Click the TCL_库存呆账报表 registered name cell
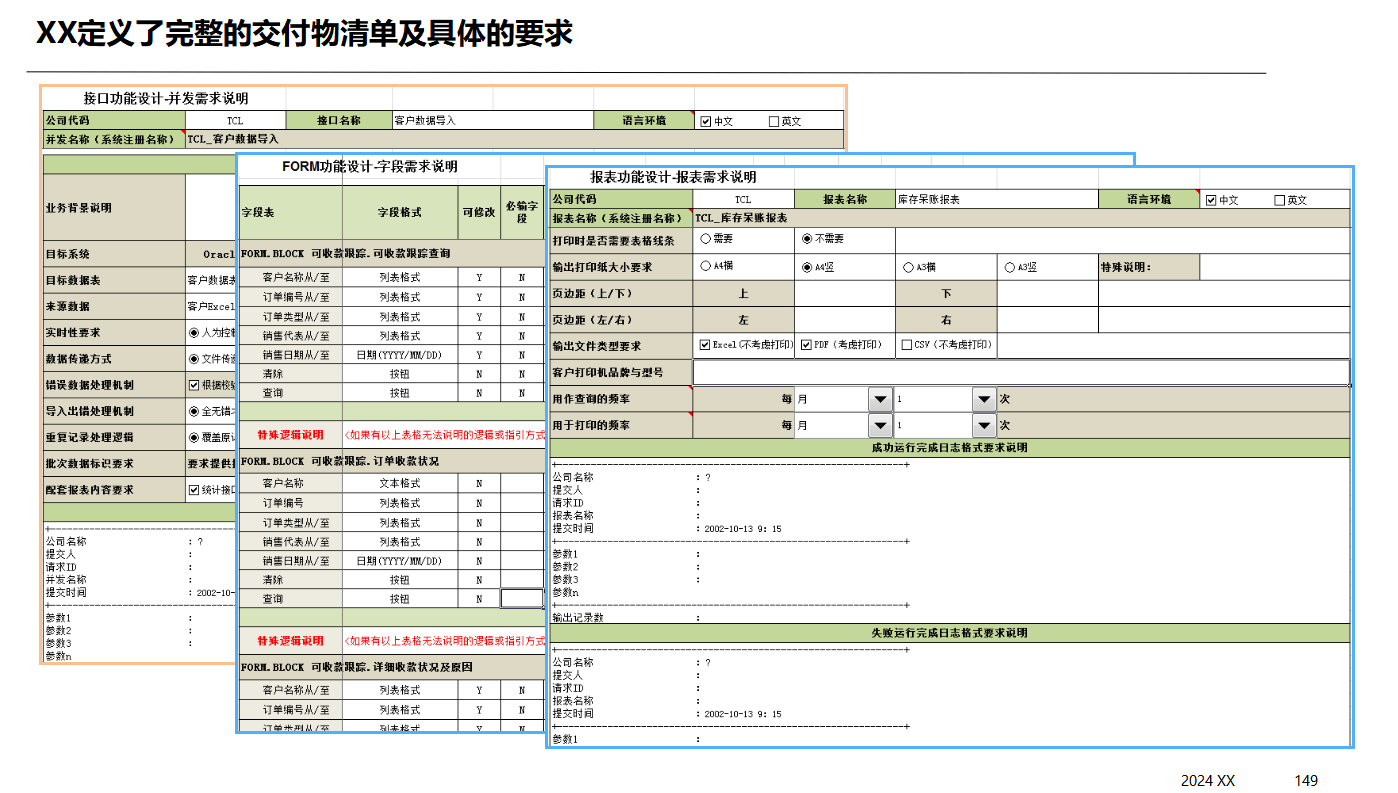This screenshot has height=793, width=1398. [x=1021, y=217]
